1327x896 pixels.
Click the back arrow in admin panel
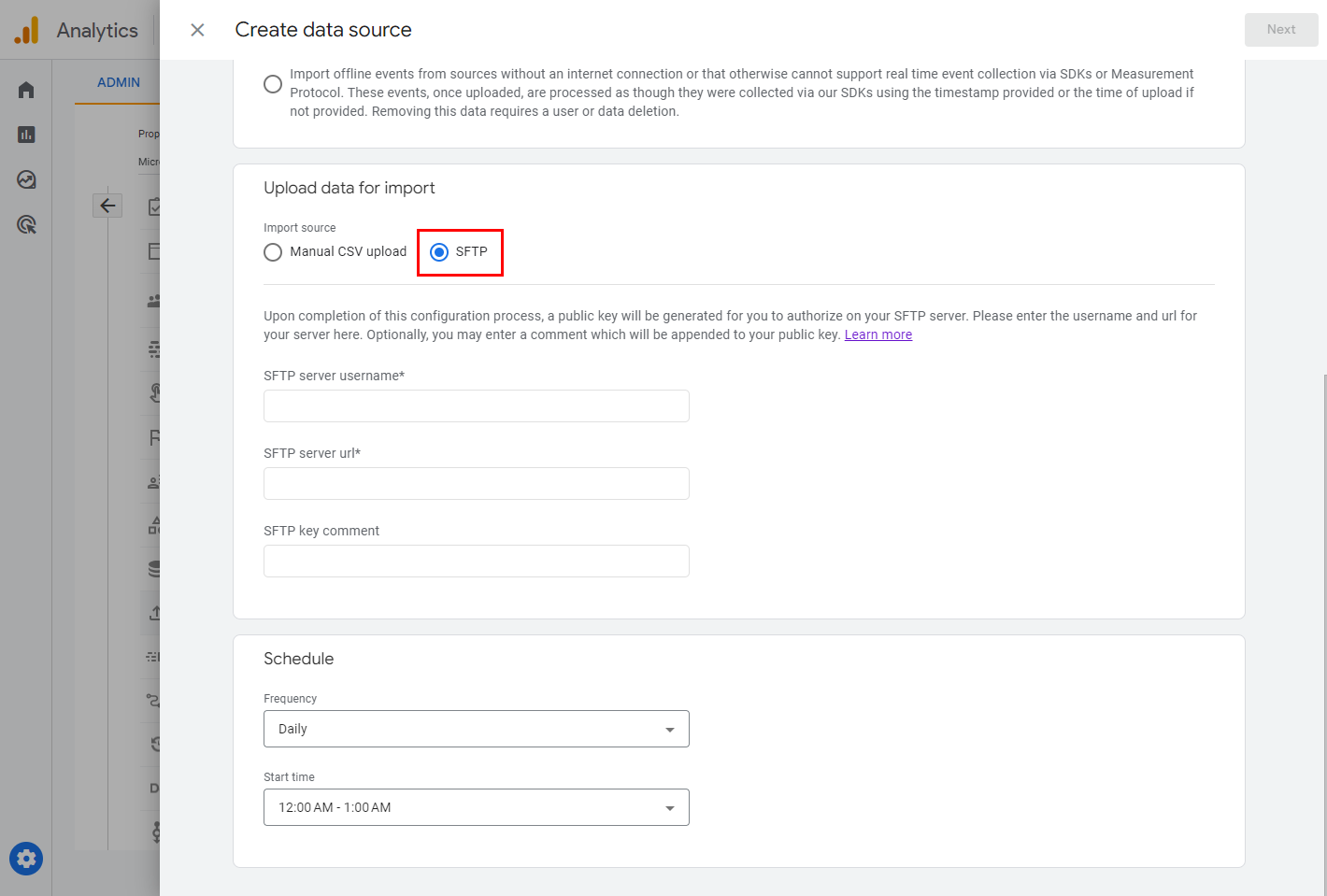(x=107, y=206)
